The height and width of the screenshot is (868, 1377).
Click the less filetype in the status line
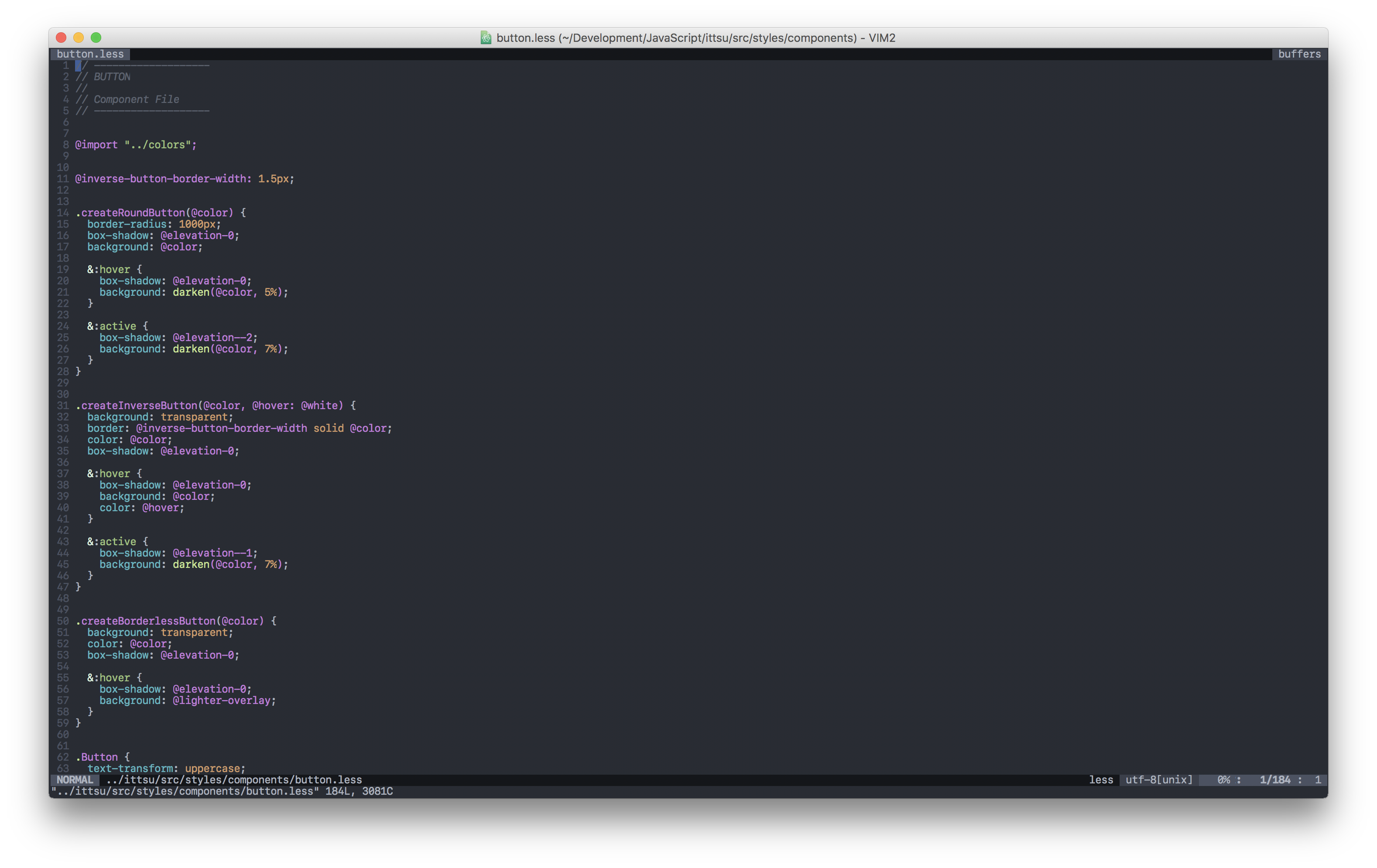click(x=1101, y=780)
